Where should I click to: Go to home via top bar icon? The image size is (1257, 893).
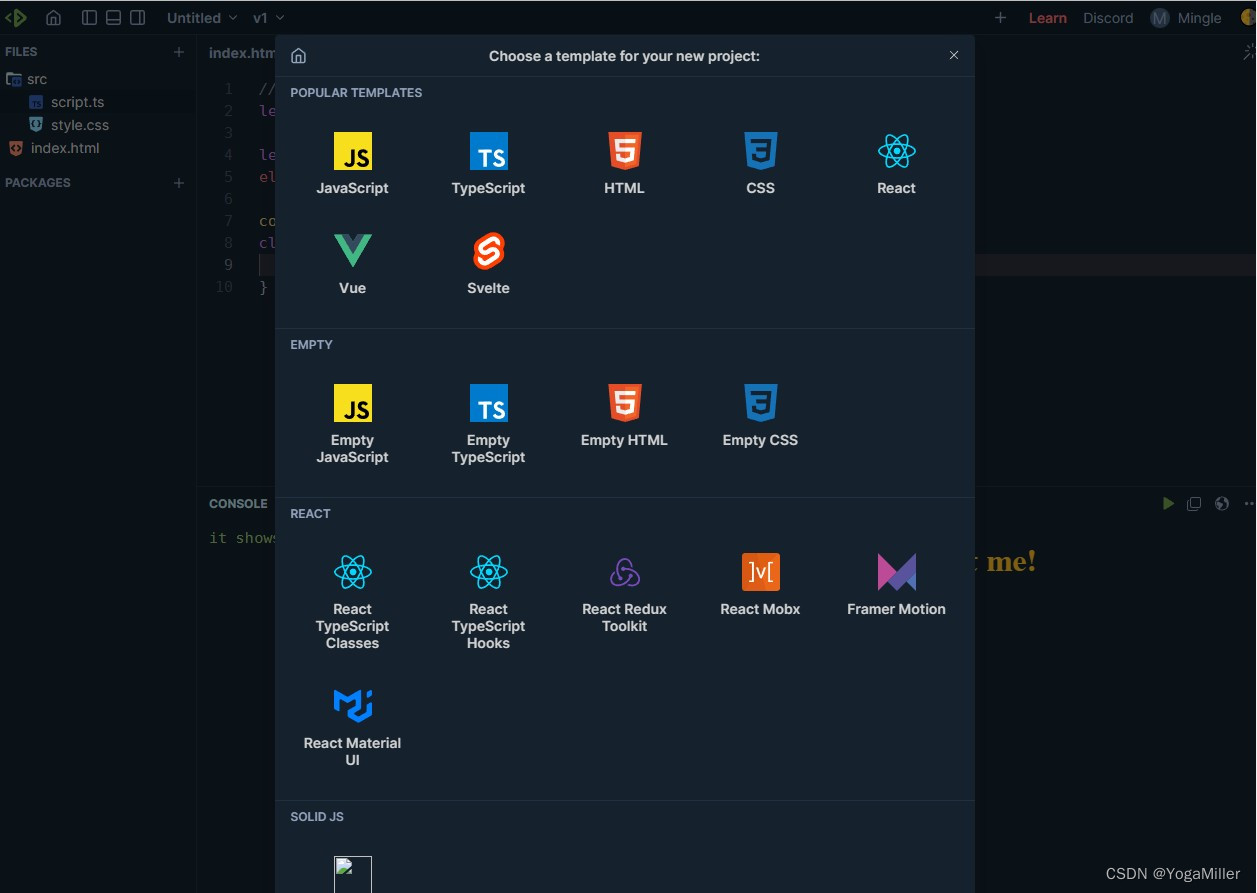coord(53,18)
